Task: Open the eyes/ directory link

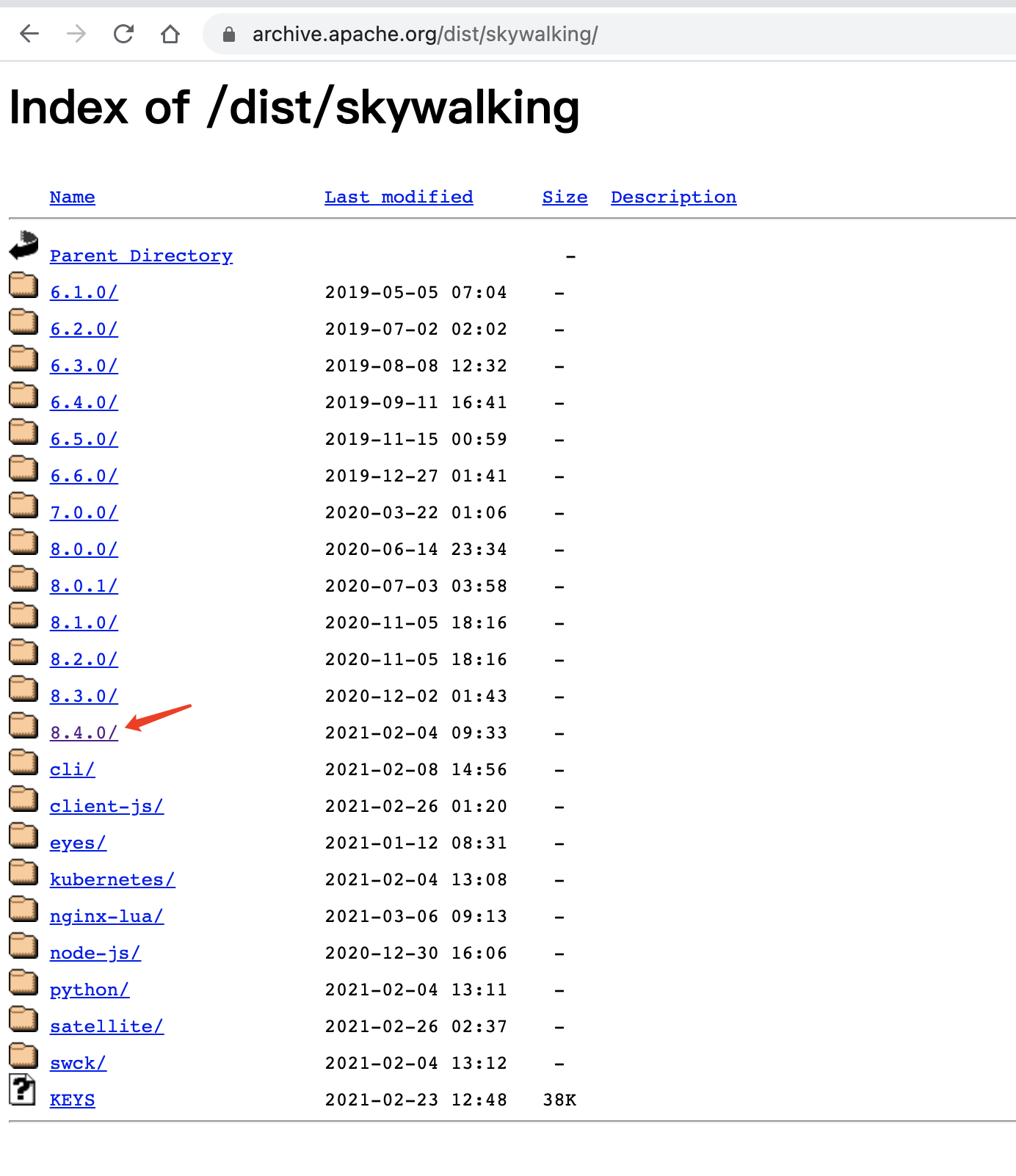Action: click(78, 843)
